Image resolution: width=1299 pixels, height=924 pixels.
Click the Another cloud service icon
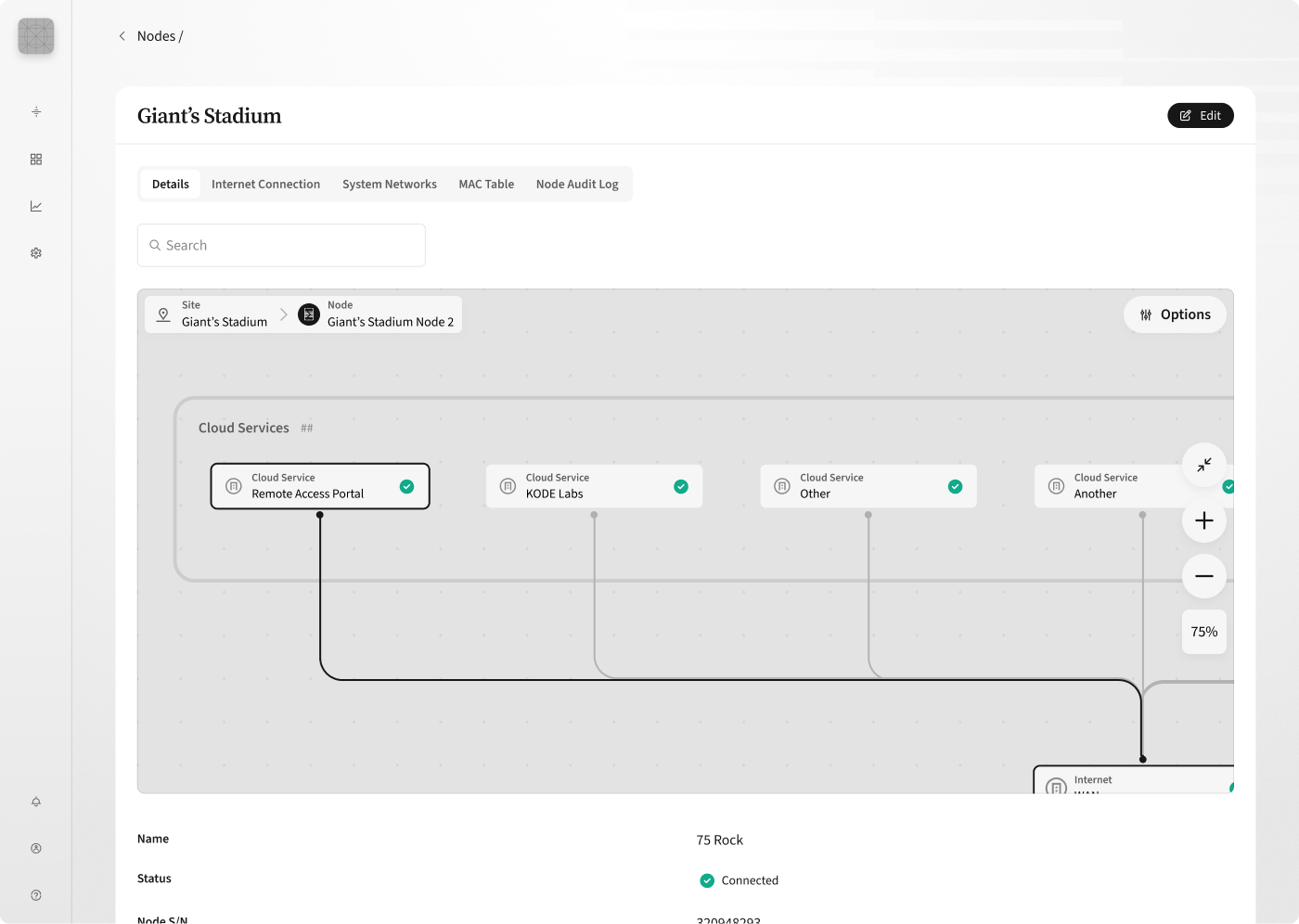point(1056,486)
